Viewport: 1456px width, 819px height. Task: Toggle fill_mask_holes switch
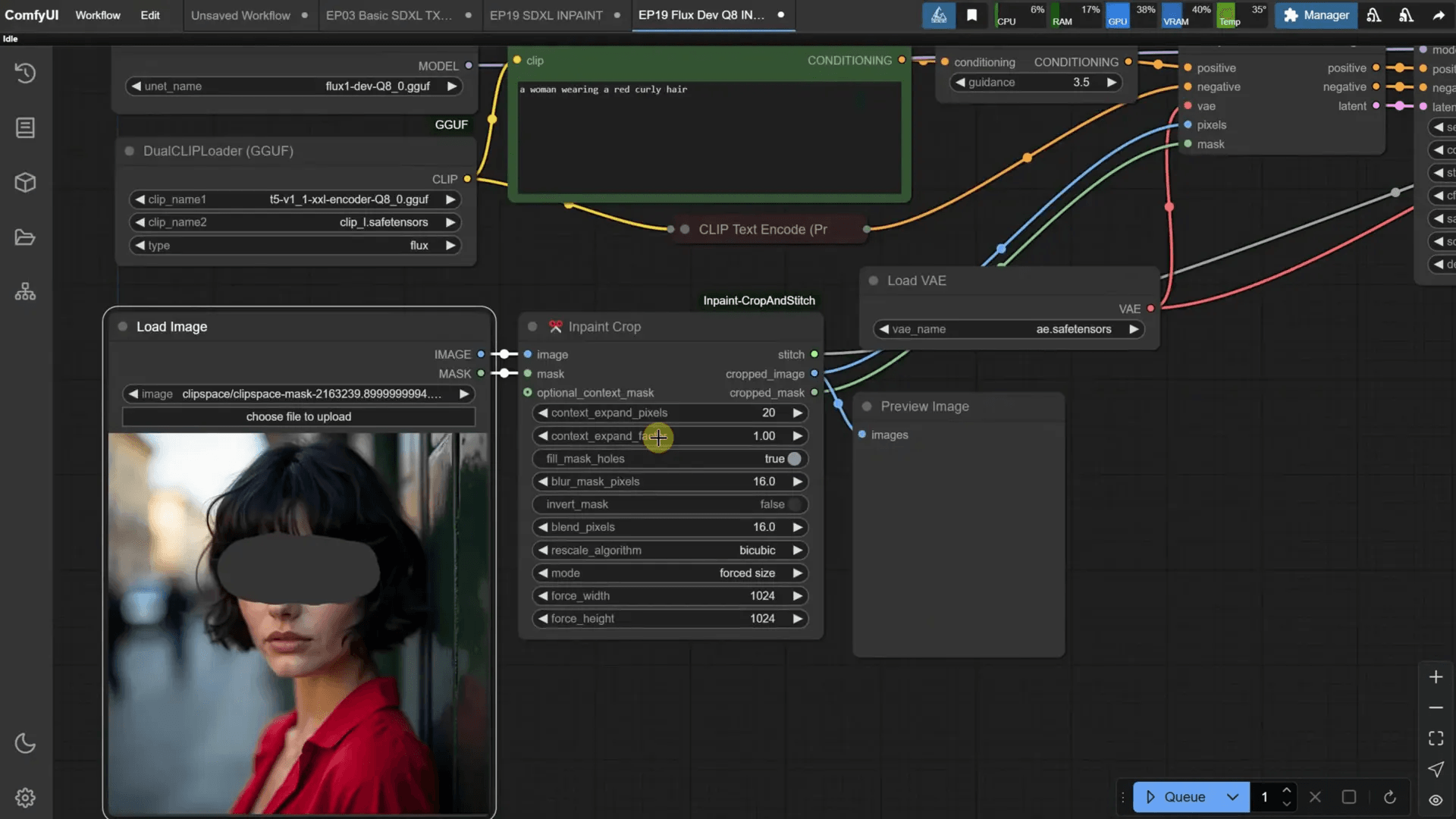point(793,459)
